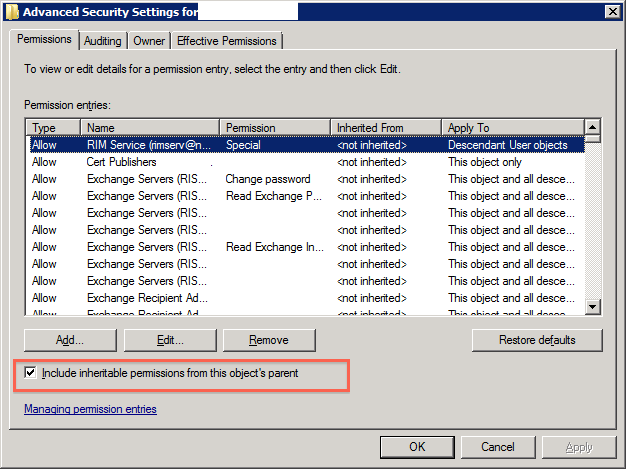The width and height of the screenshot is (626, 469).
Task: Open the Owner tab
Action: [x=149, y=41]
